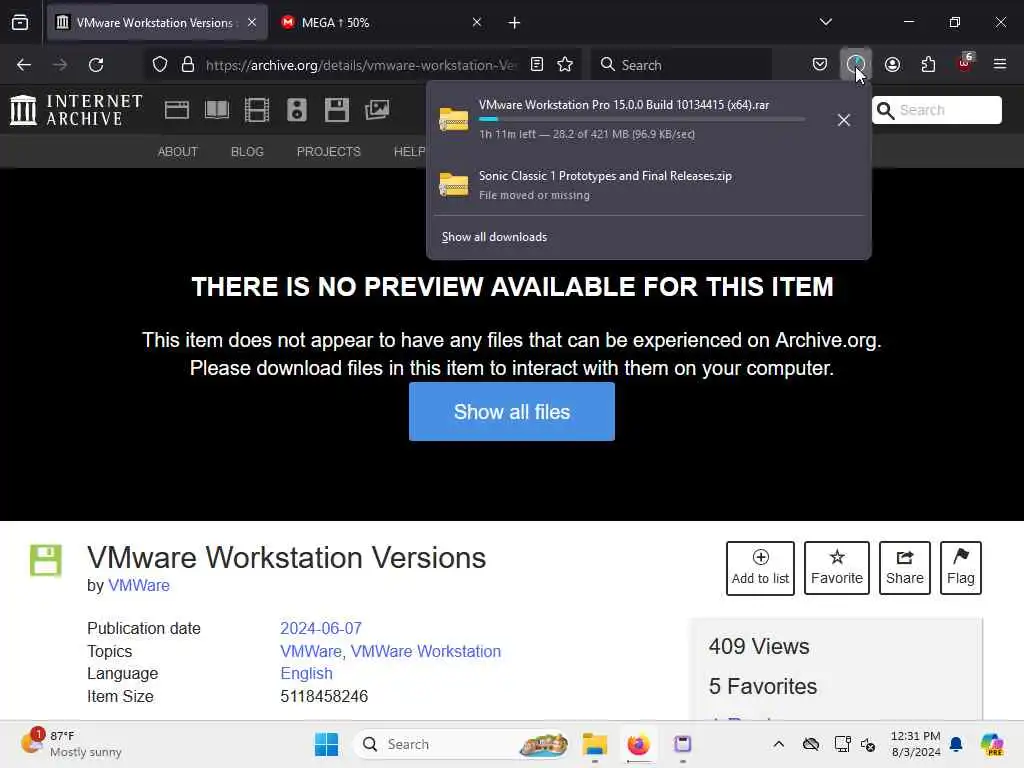Click the site security padlock icon
Image resolution: width=1024 pixels, height=768 pixels.
188,65
